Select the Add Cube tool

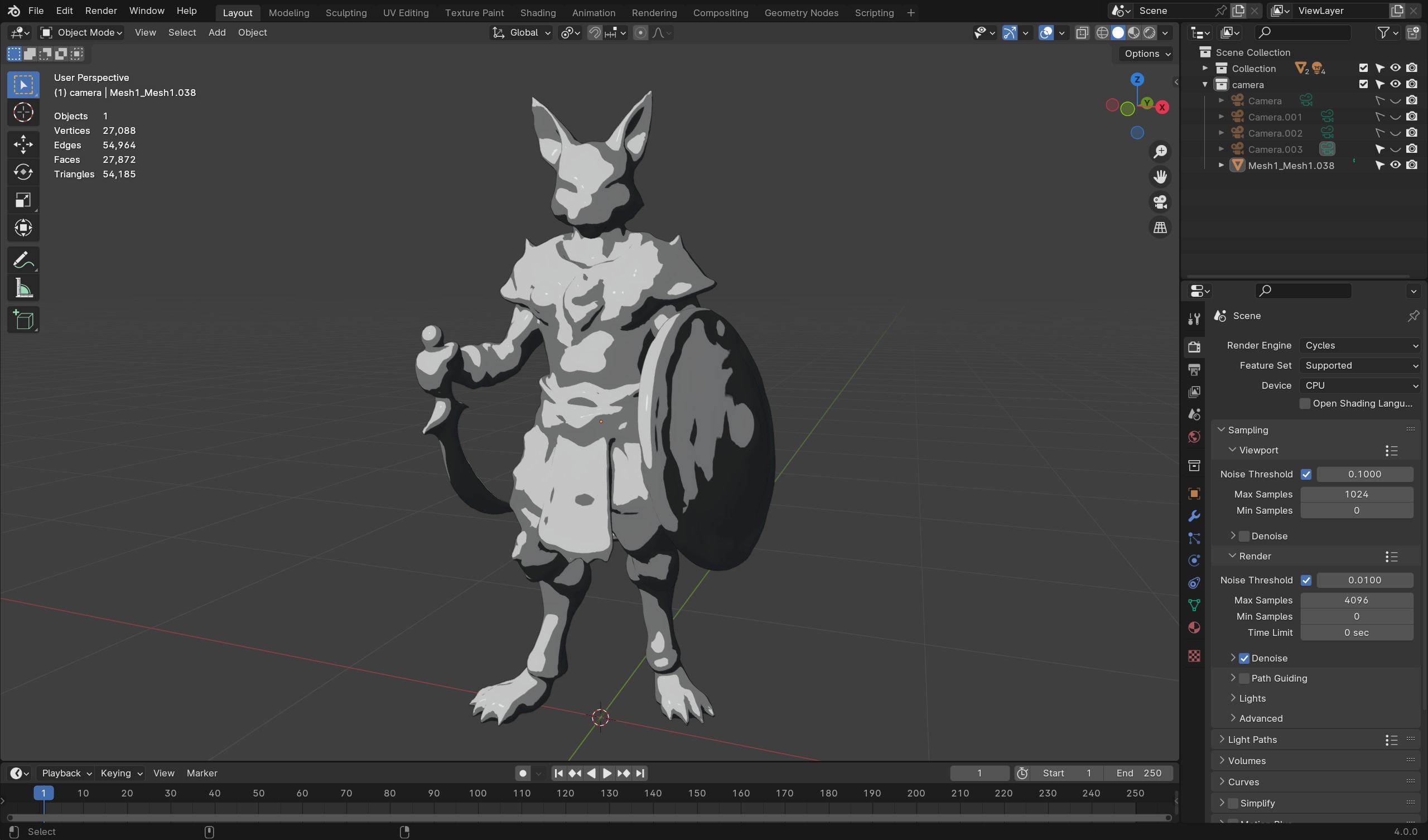coord(23,320)
